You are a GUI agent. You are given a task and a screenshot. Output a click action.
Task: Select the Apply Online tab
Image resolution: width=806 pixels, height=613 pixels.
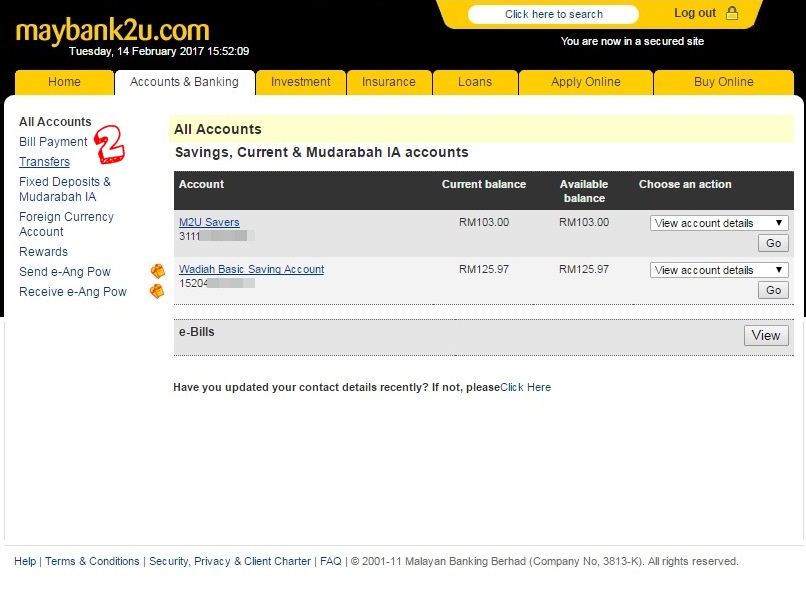coord(585,82)
